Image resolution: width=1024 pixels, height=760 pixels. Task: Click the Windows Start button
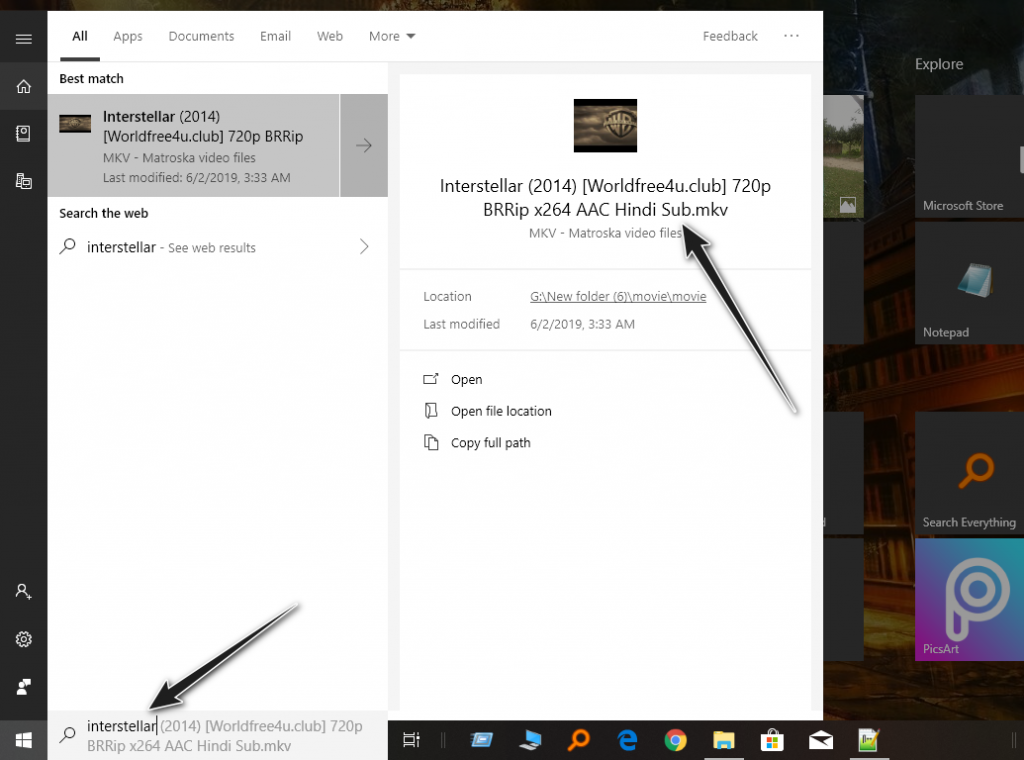[x=24, y=740]
